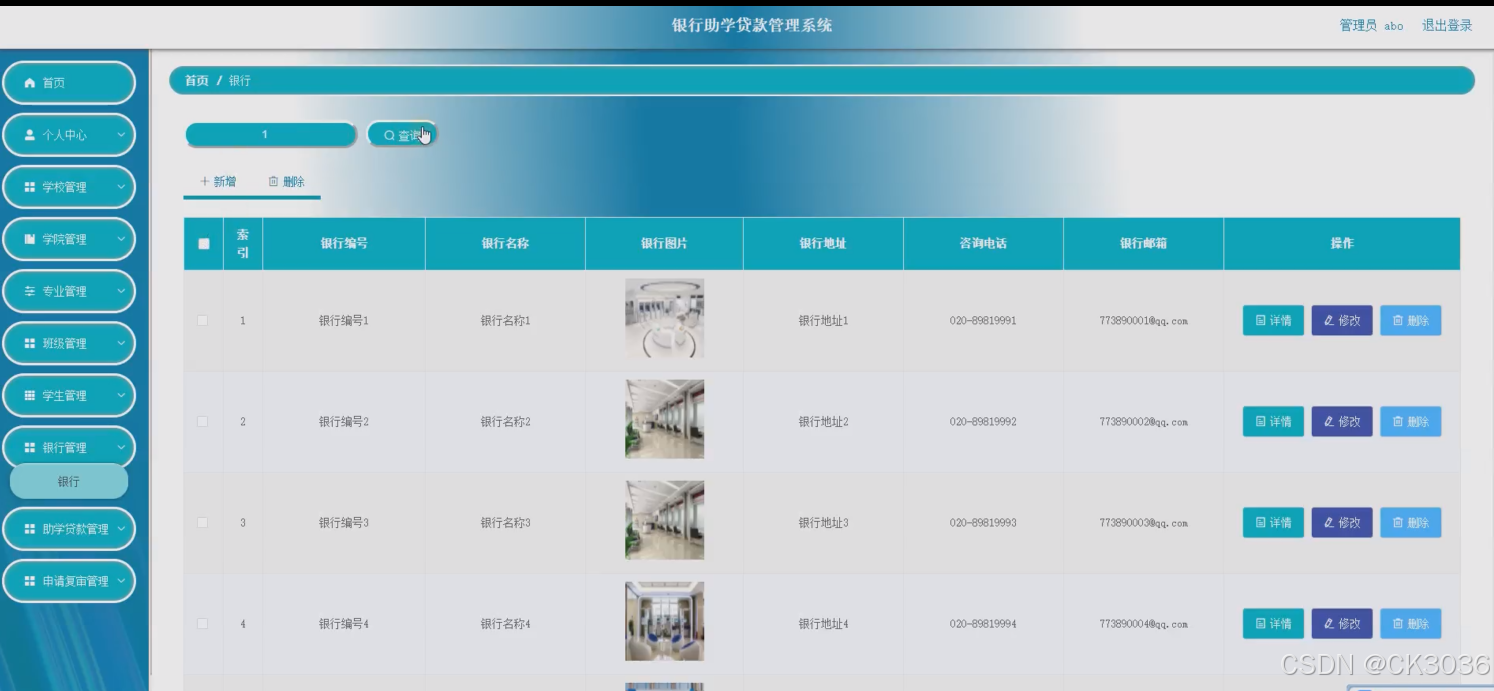Screen dimensions: 1494x691
Task: Check the checkbox for row 银行编号3
Action: point(203,523)
